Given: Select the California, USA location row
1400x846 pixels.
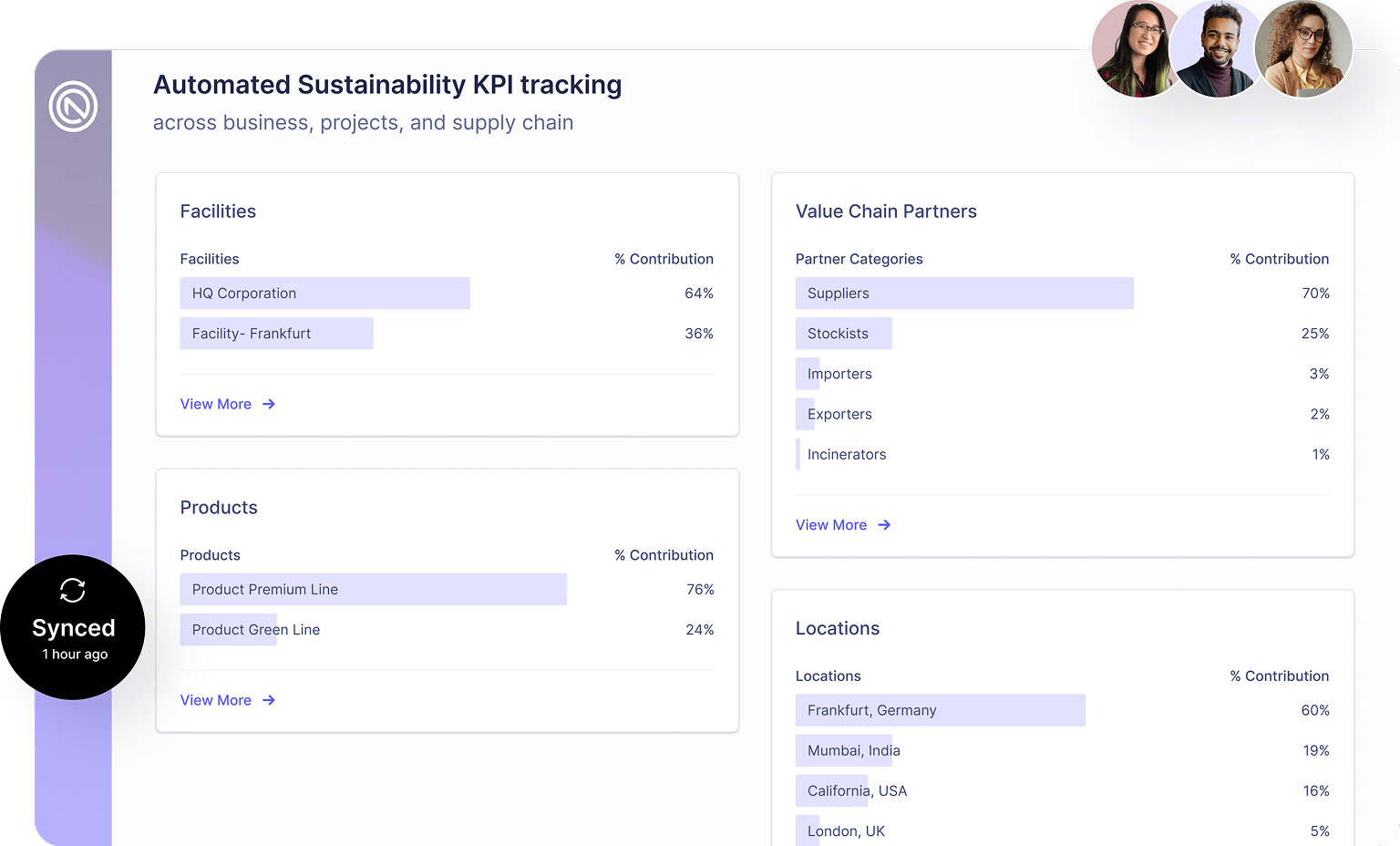Looking at the screenshot, I should pos(1063,790).
